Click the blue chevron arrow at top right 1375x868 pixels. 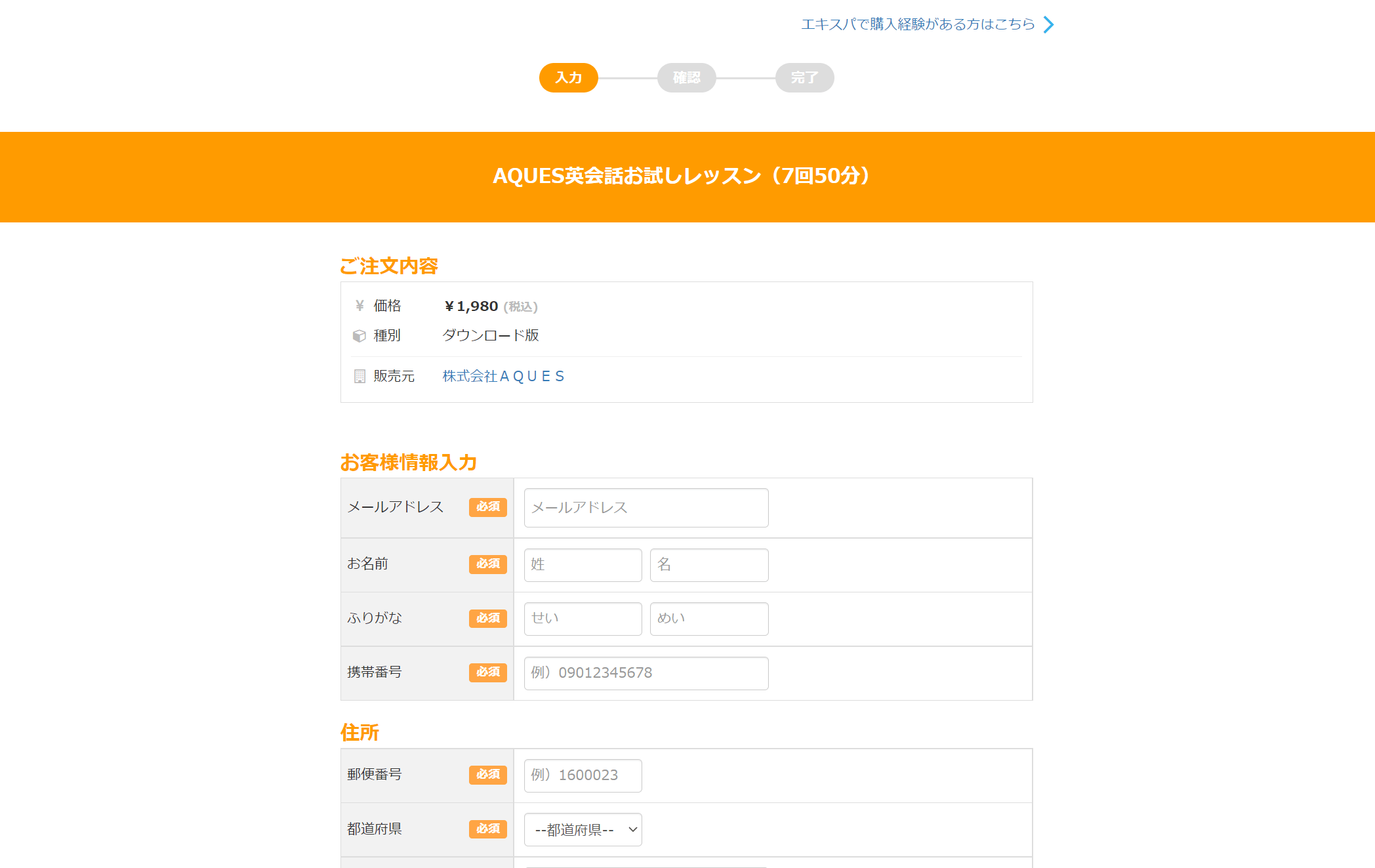(1048, 25)
